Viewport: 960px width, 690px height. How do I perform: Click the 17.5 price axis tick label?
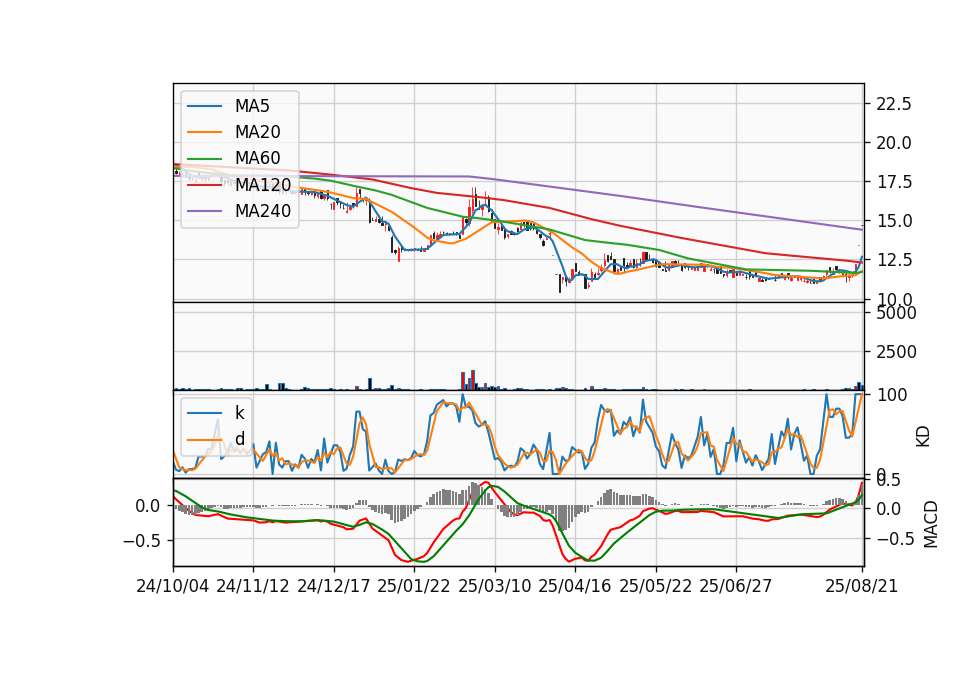(894, 182)
